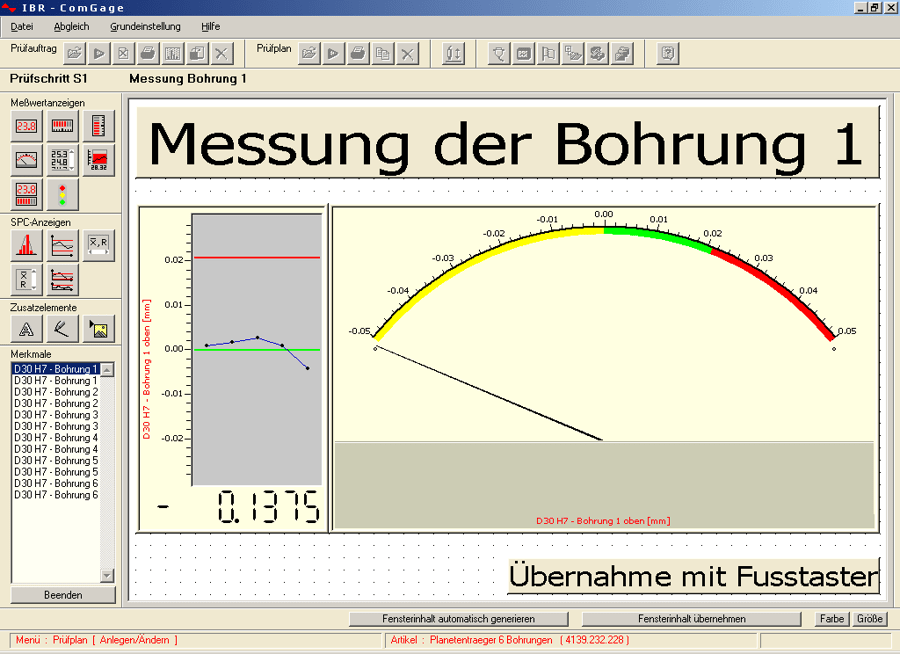Add the text label 'A' element
Image resolution: width=900 pixels, height=654 pixels.
(x=26, y=329)
